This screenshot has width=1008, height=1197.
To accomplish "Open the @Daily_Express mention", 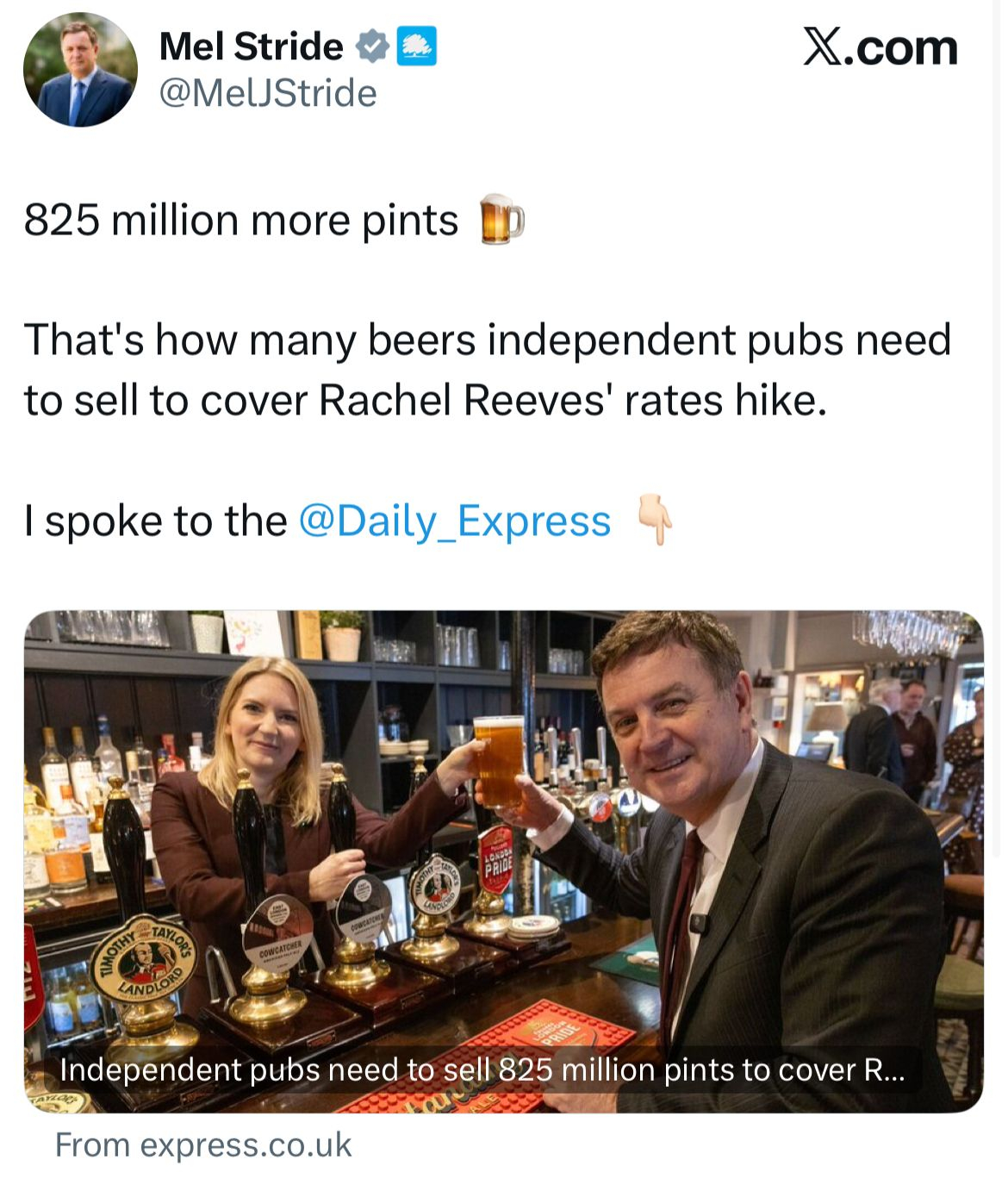I will pos(455,521).
